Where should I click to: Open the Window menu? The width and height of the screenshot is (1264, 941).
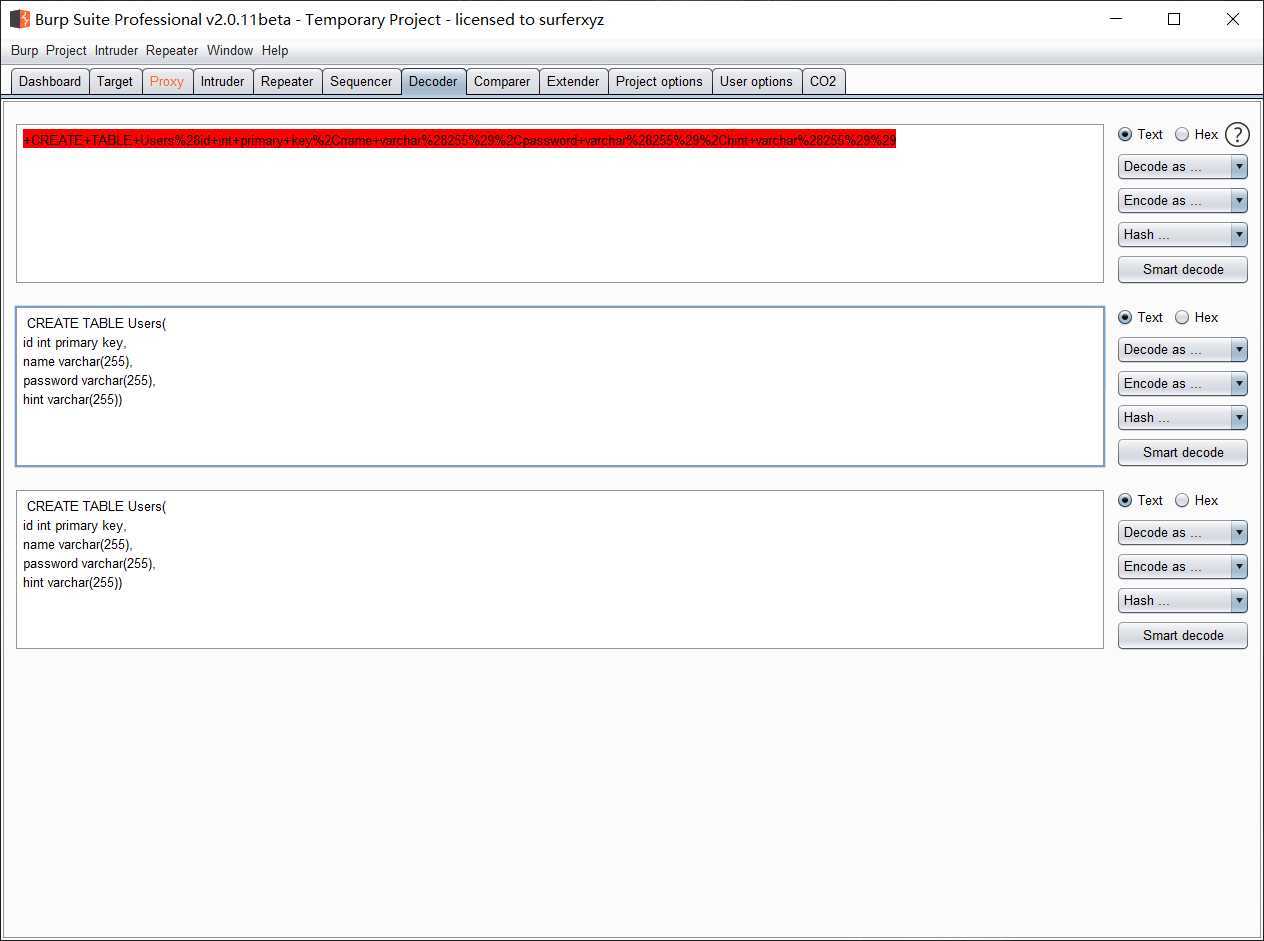[230, 50]
